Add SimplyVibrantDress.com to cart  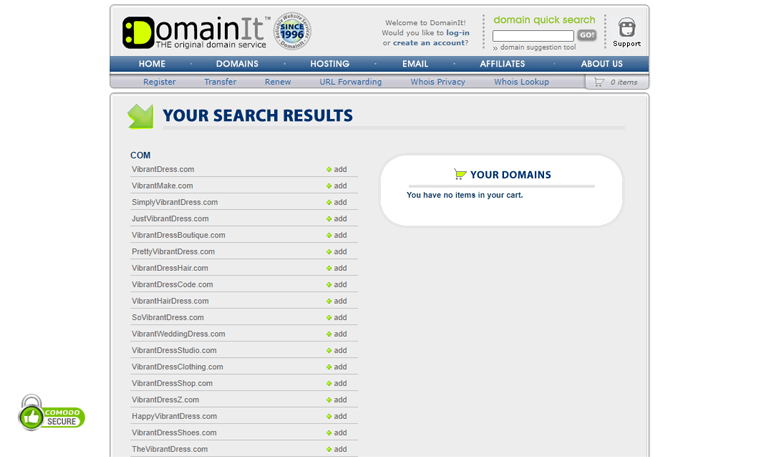click(336, 202)
